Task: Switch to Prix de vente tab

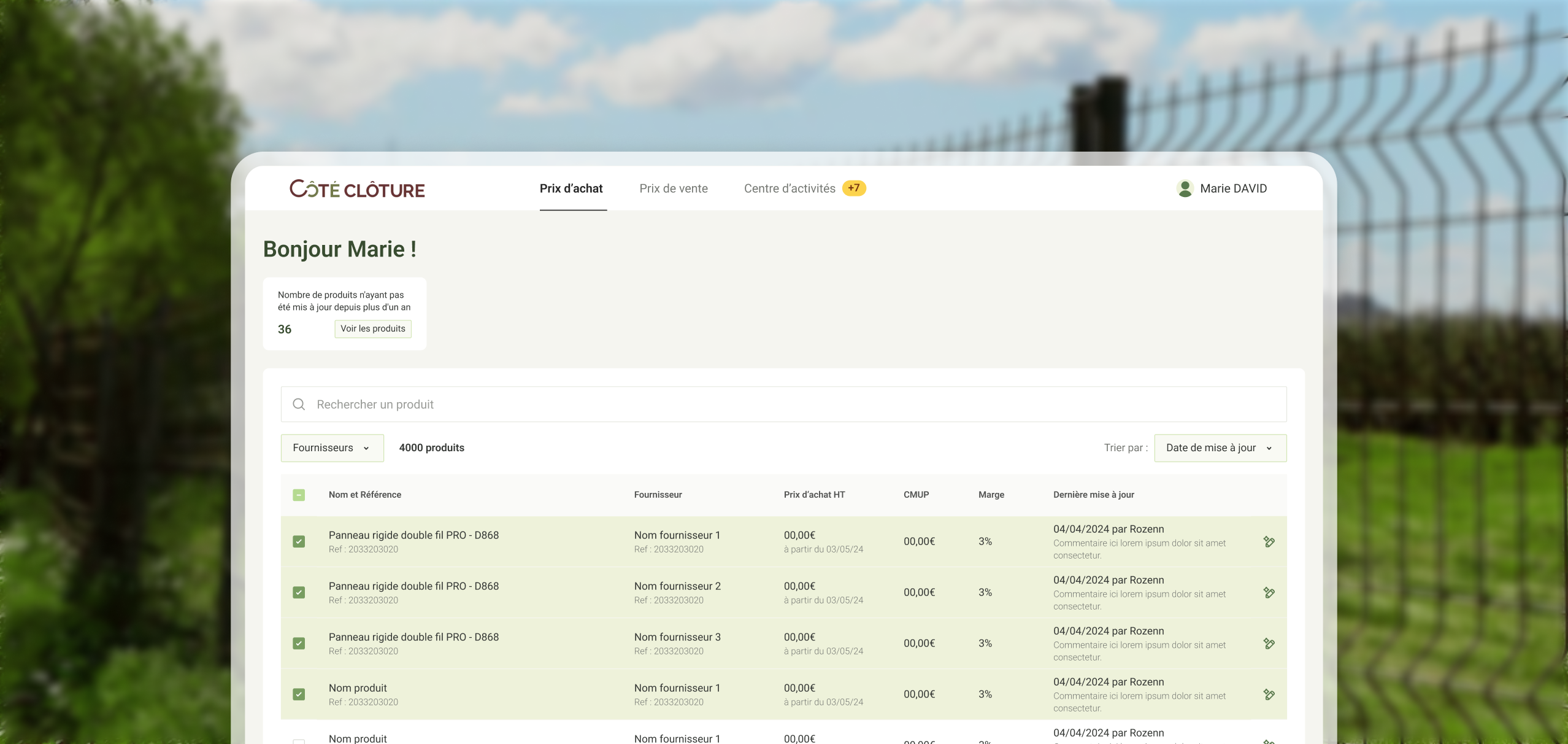Action: [673, 188]
